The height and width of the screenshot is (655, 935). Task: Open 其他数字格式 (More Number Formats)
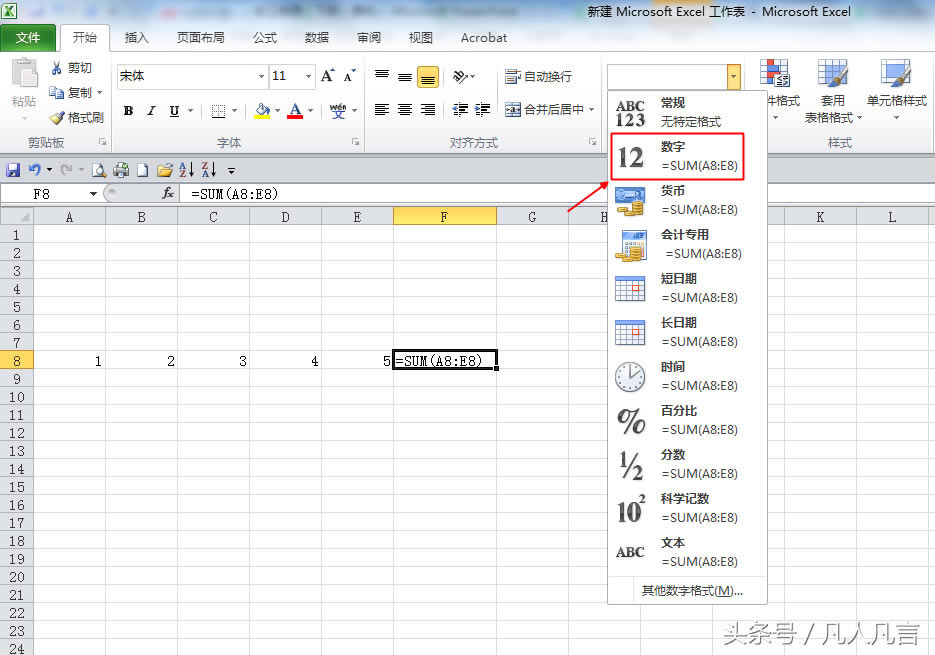point(691,591)
